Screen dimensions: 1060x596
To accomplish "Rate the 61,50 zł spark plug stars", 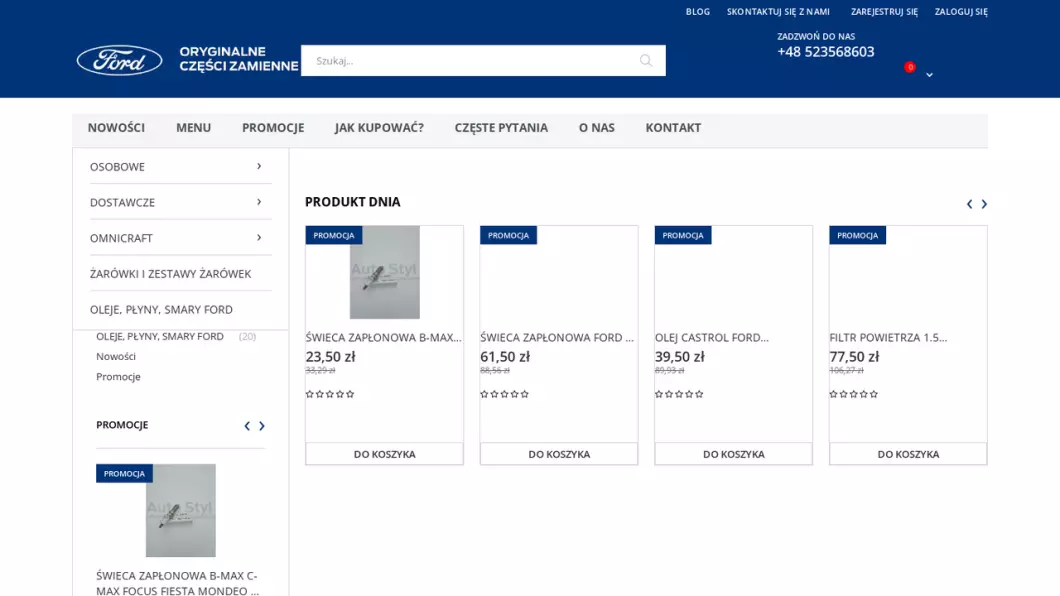I will pyautogui.click(x=504, y=394).
